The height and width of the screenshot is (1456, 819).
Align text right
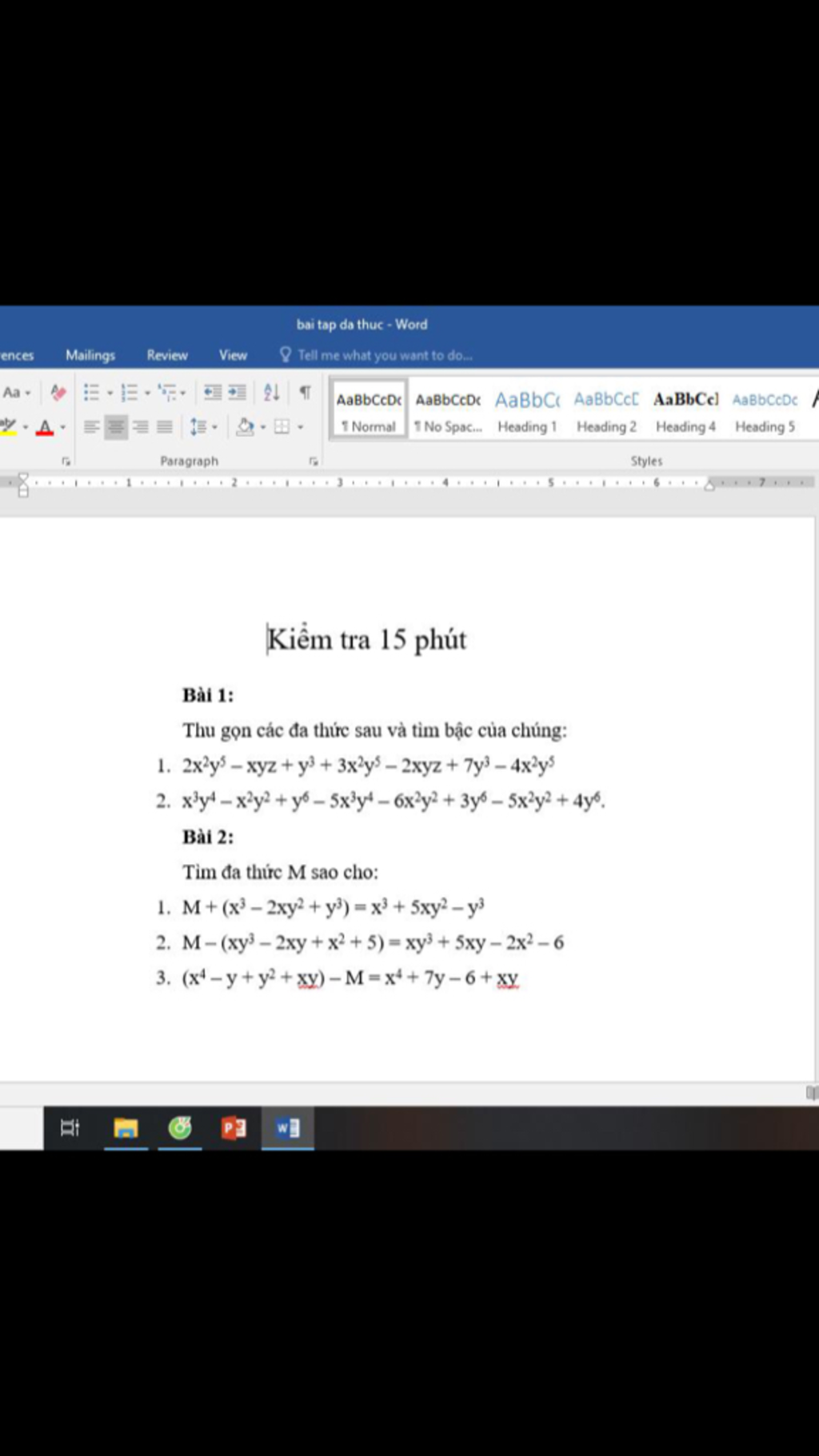click(x=141, y=427)
